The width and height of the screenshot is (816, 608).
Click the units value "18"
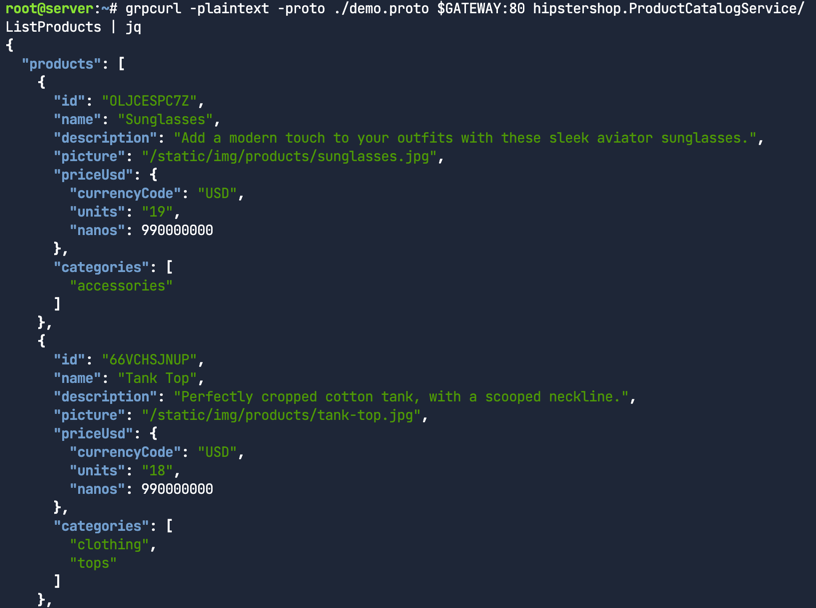161,471
